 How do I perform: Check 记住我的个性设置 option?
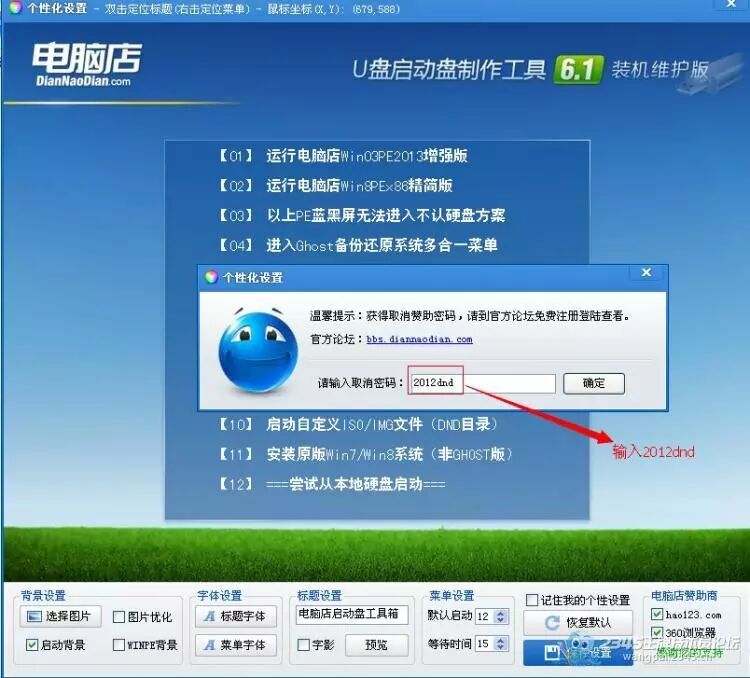point(531,600)
